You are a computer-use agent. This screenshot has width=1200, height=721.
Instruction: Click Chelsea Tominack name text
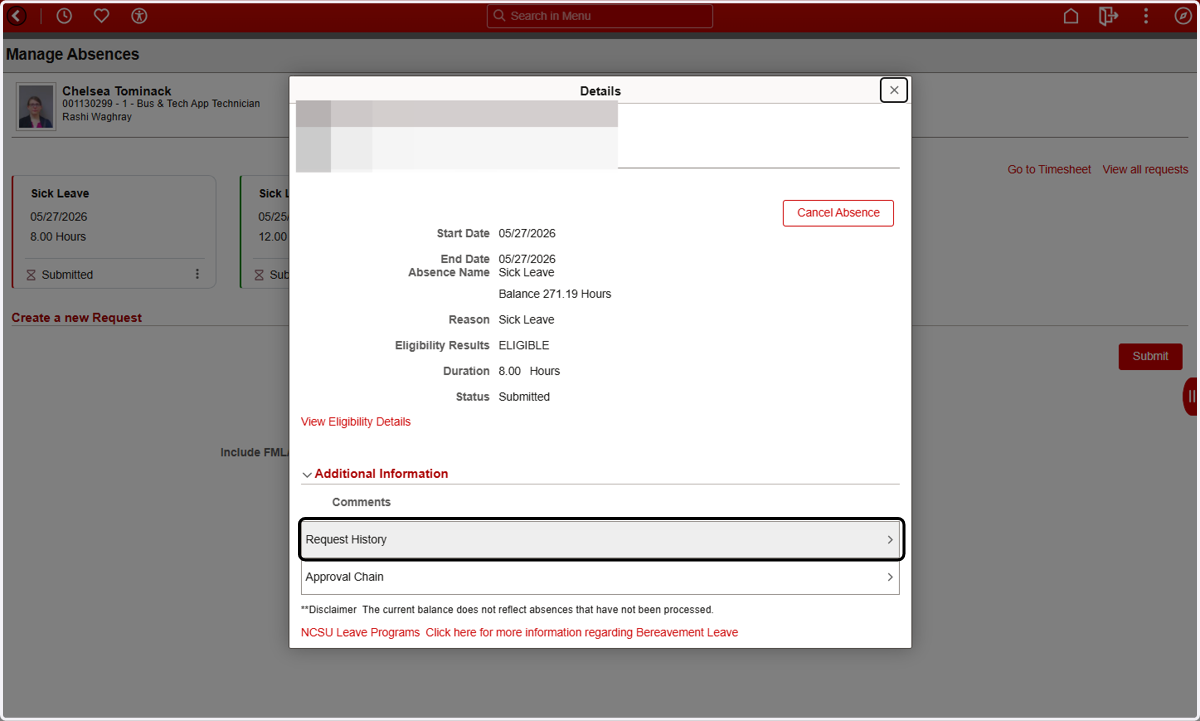pos(117,91)
